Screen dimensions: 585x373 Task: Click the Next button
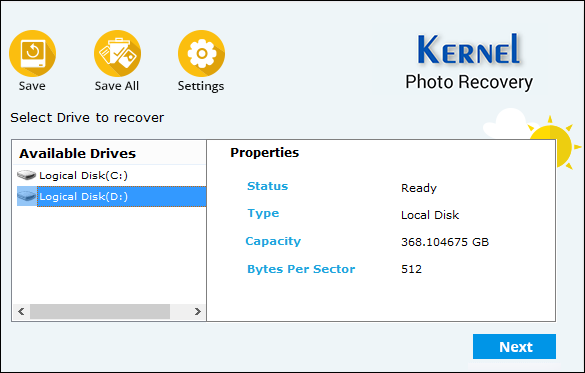pos(514,347)
